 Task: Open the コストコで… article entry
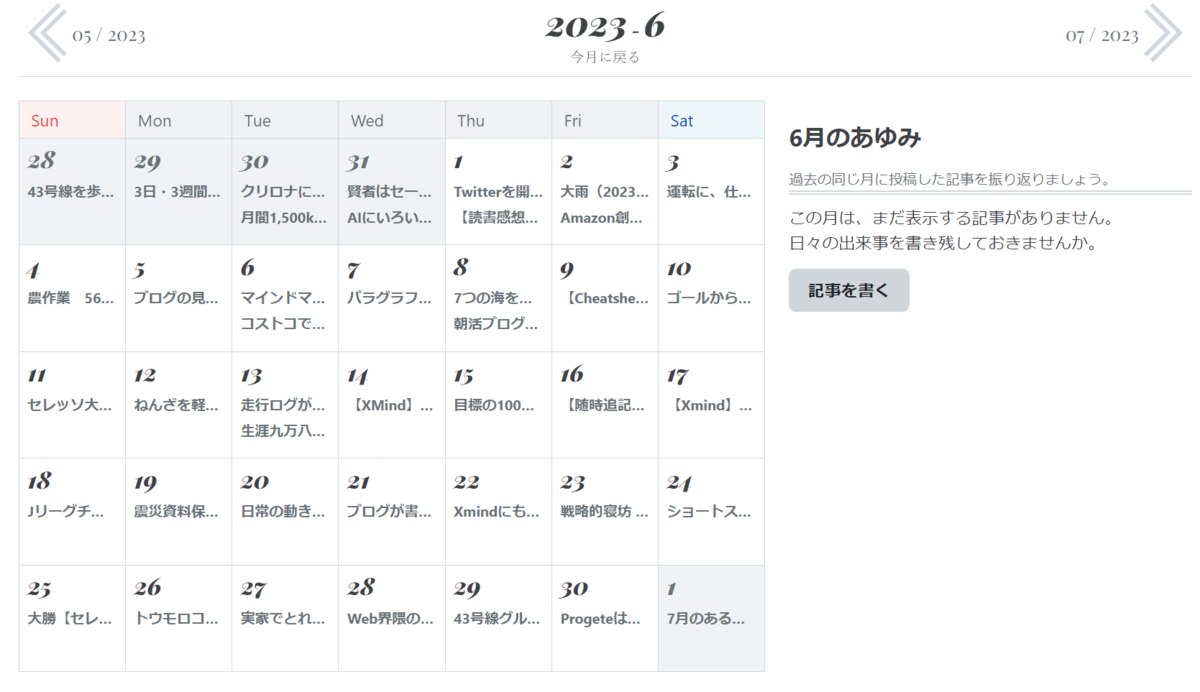(284, 324)
